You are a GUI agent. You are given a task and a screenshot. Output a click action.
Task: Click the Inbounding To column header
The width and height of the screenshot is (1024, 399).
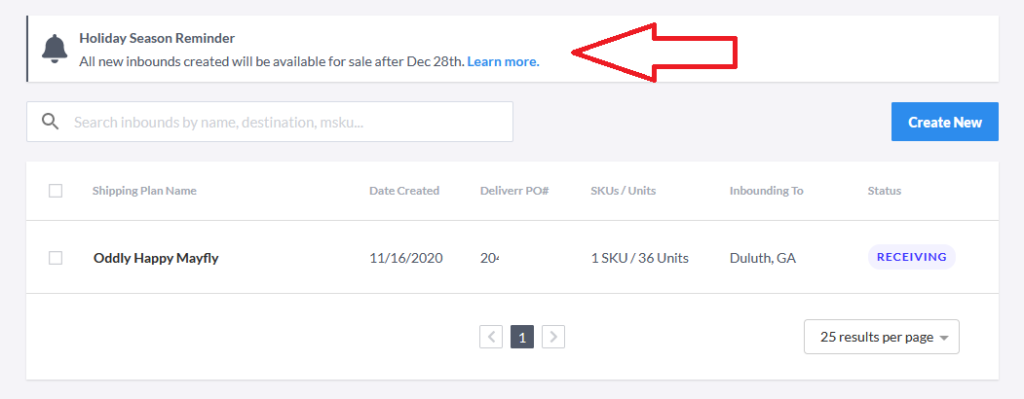point(767,191)
